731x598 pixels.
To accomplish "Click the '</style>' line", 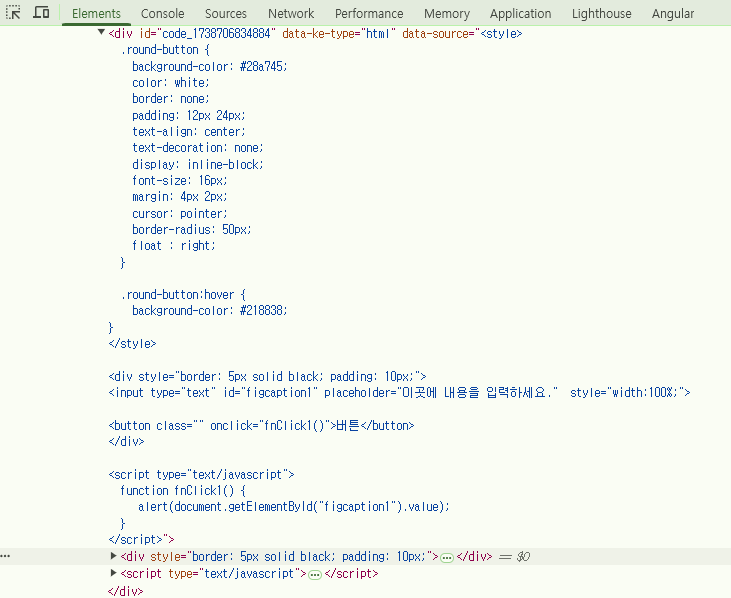I will [132, 344].
